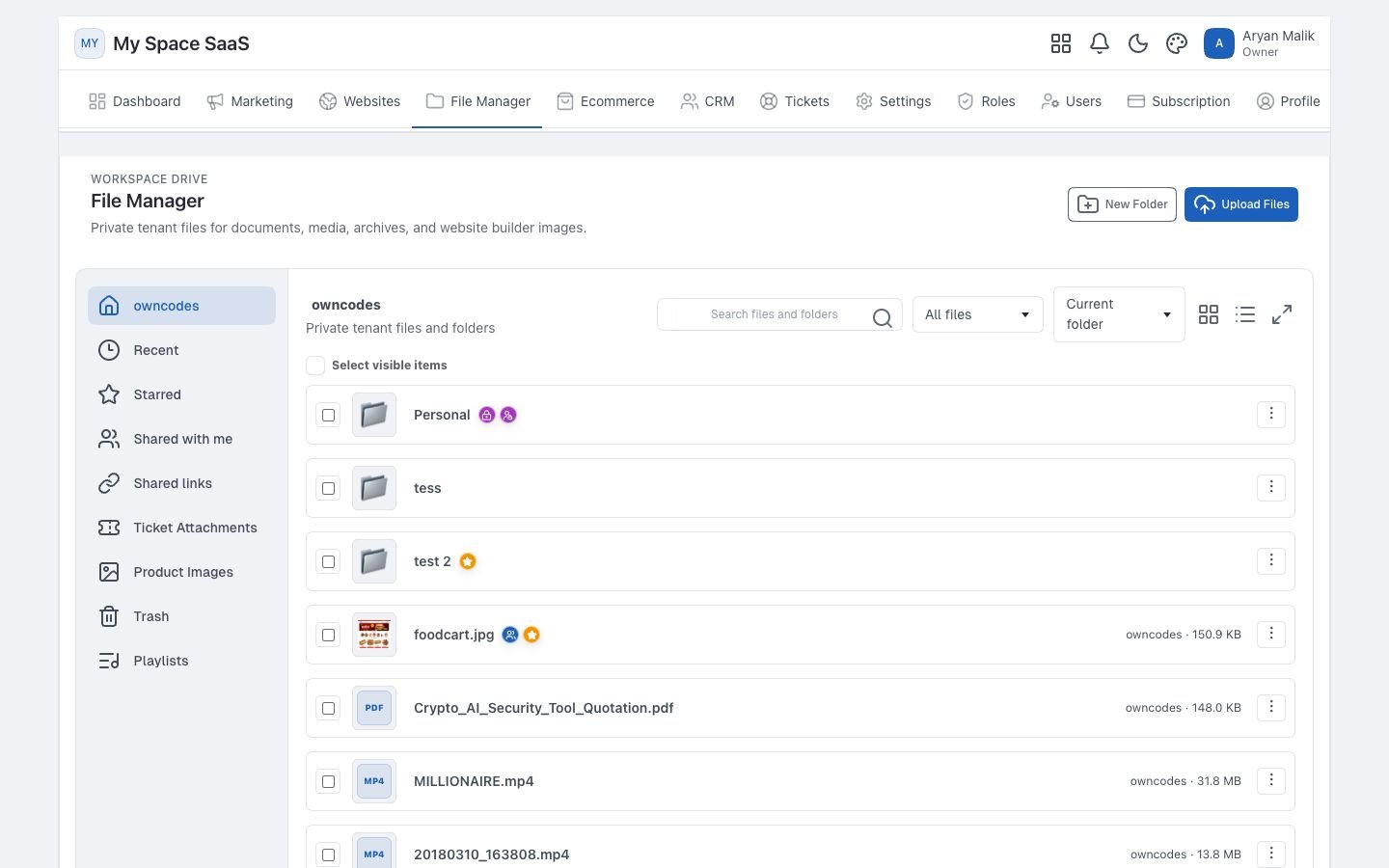Toggle dark mode moon icon
This screenshot has width=1389, height=868.
click(1138, 43)
